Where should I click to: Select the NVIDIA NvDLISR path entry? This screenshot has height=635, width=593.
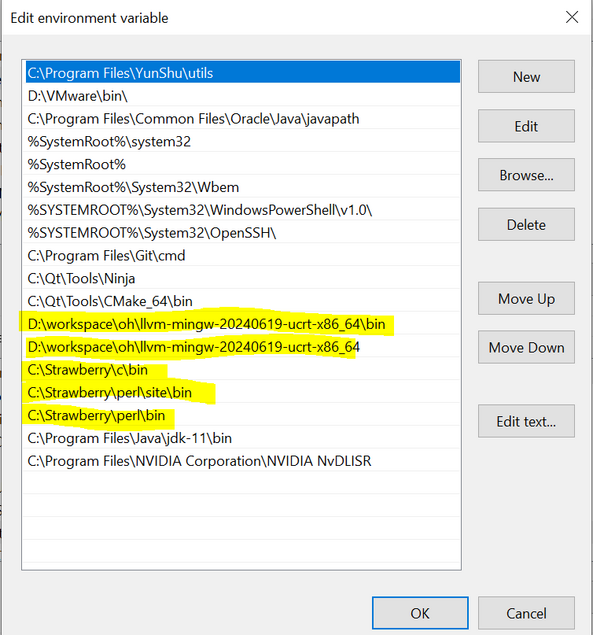point(243,461)
